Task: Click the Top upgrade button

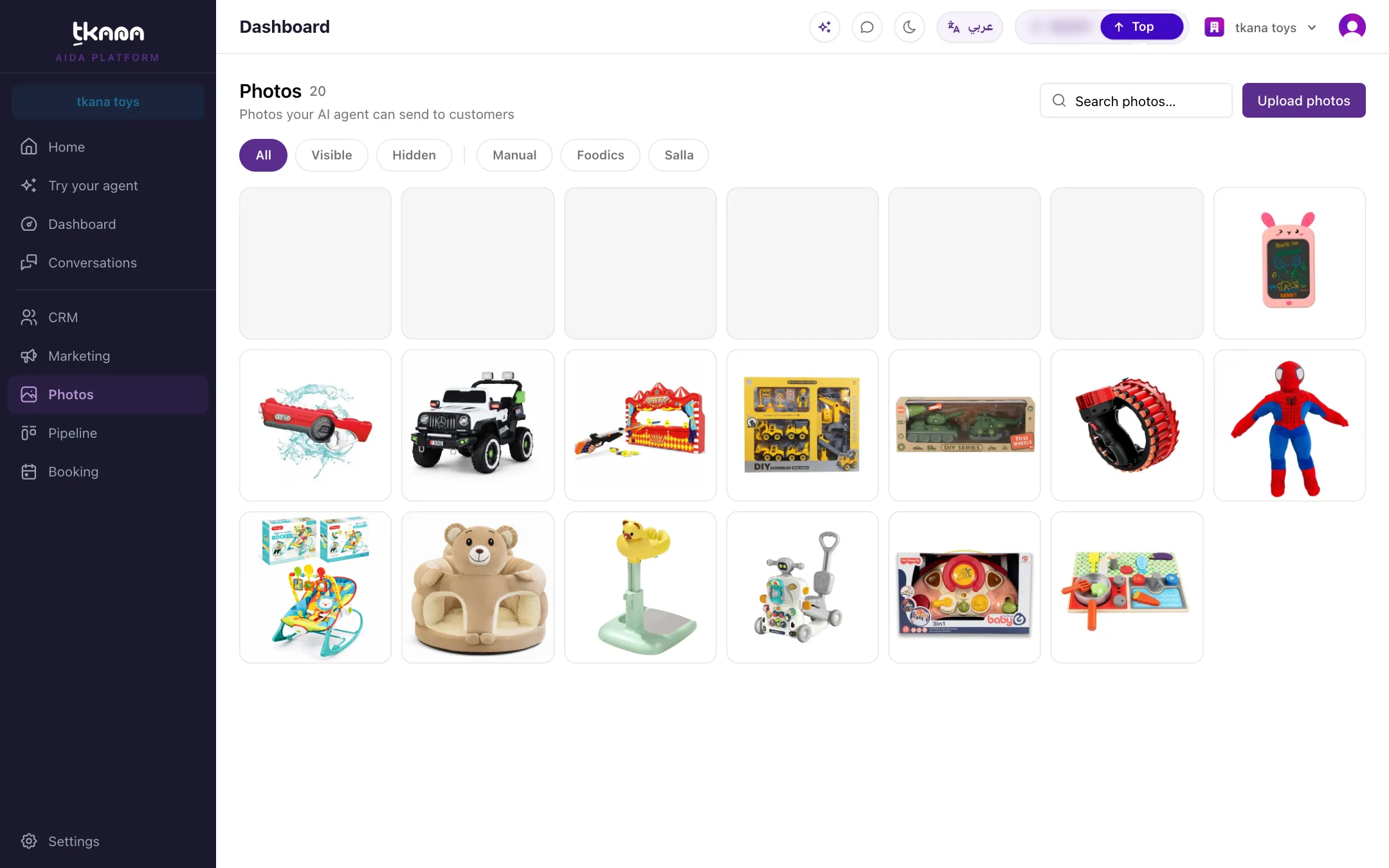Action: point(1141,27)
